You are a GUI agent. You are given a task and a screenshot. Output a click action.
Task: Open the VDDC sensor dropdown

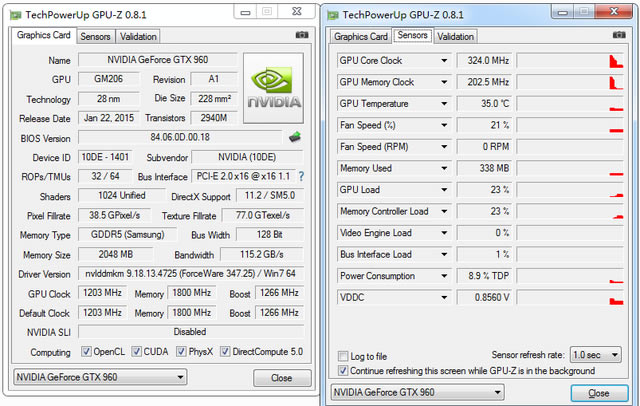point(444,297)
